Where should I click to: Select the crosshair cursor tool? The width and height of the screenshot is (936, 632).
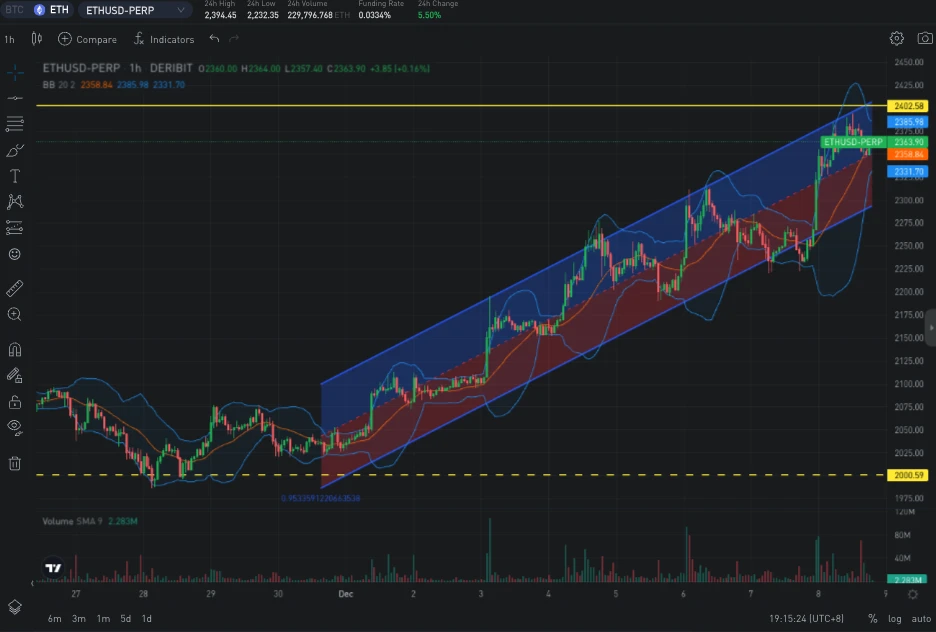pos(15,73)
